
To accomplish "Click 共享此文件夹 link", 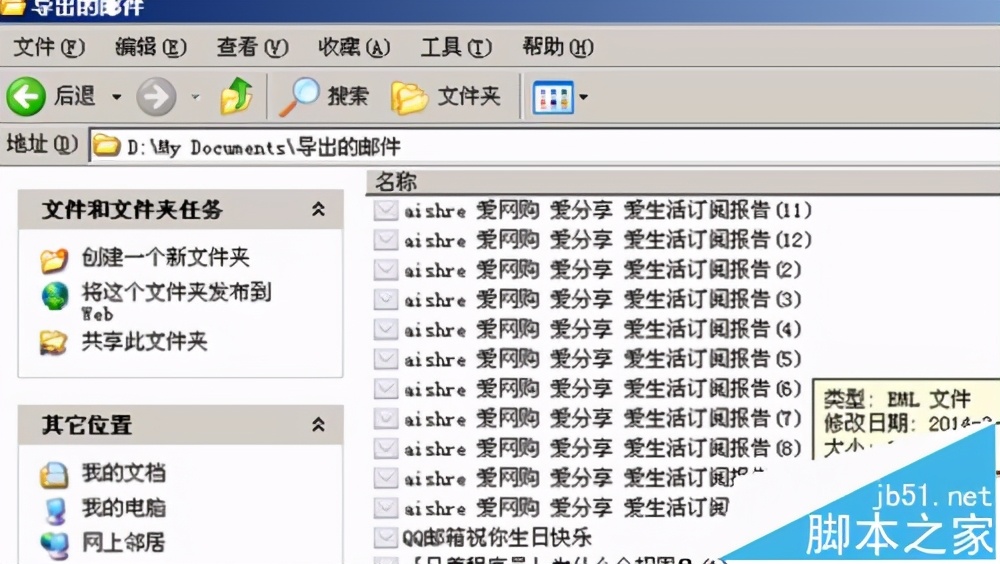I will [x=145, y=342].
